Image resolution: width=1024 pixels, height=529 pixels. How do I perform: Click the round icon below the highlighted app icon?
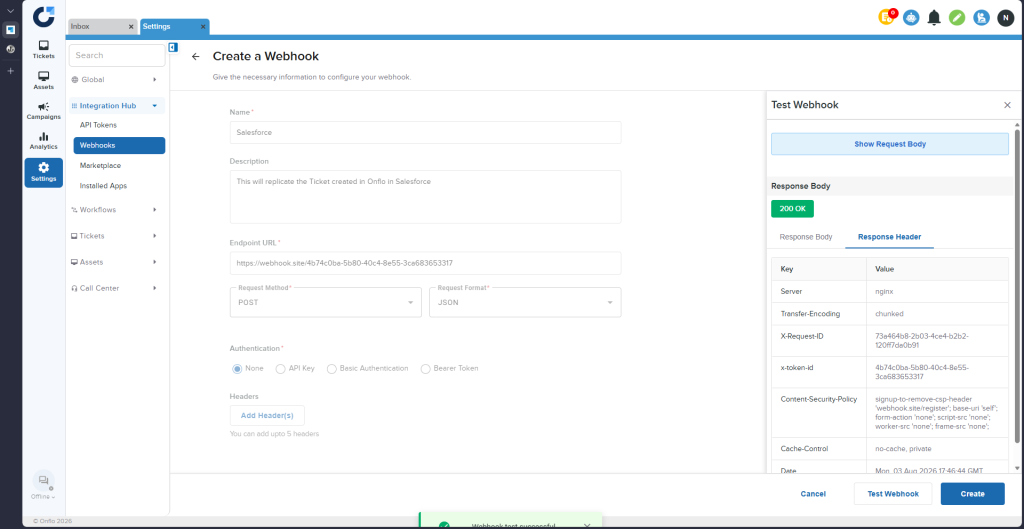click(x=10, y=49)
